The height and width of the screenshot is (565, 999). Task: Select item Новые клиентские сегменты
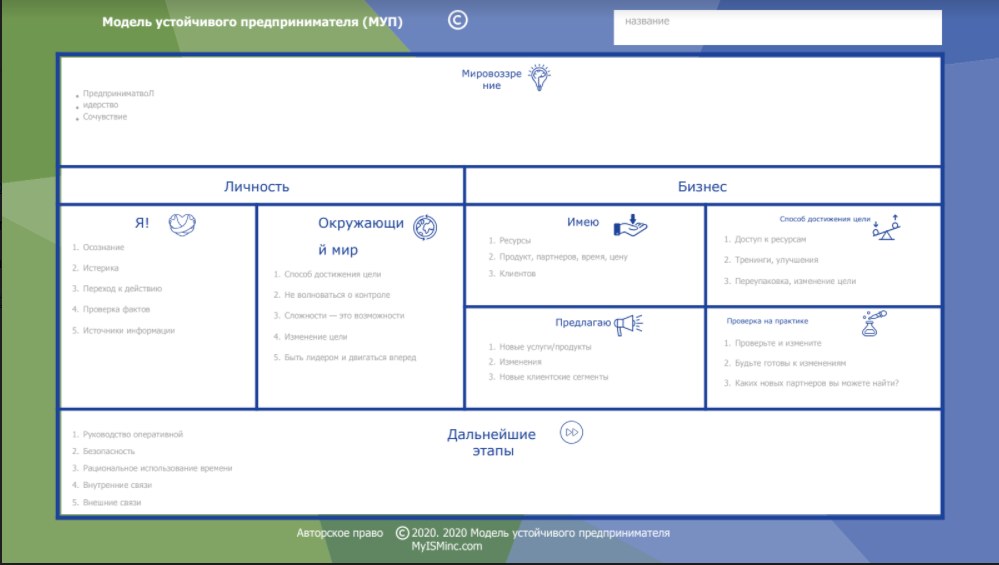(554, 377)
